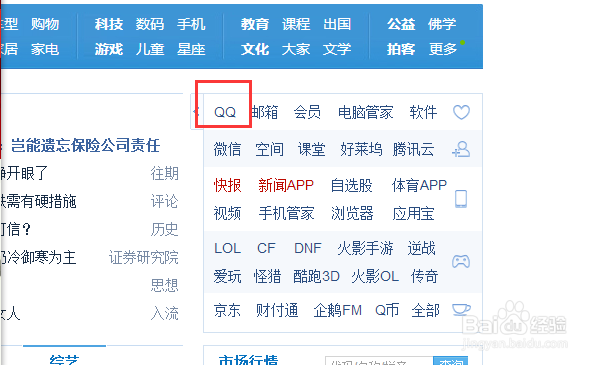Open 火影OL link
Viewport: 603px width, 365px height.
click(375, 276)
